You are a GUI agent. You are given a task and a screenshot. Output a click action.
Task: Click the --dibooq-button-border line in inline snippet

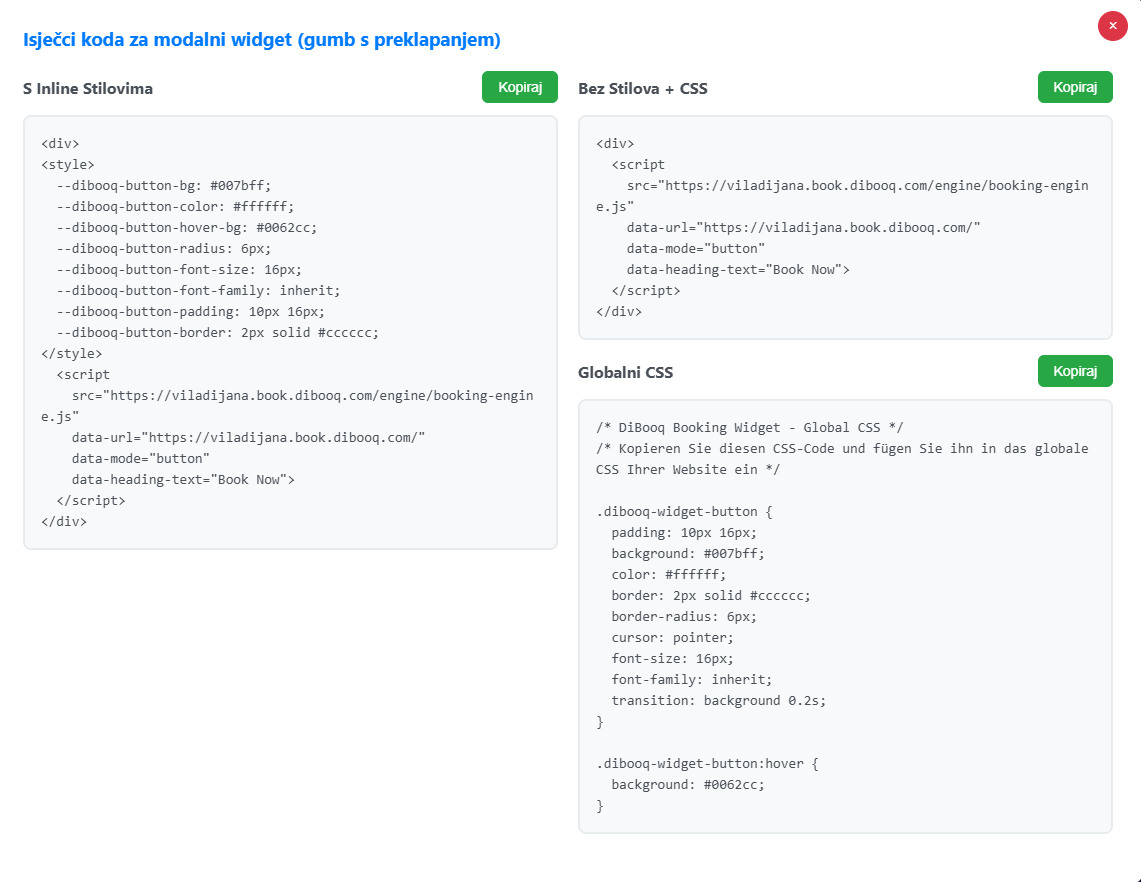tap(218, 333)
